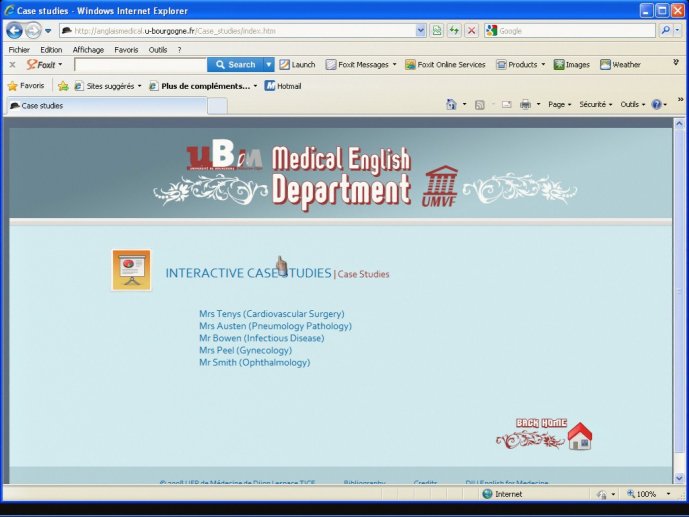Click the Foxit Launch button
Image resolution: width=689 pixels, height=517 pixels.
coord(297,65)
